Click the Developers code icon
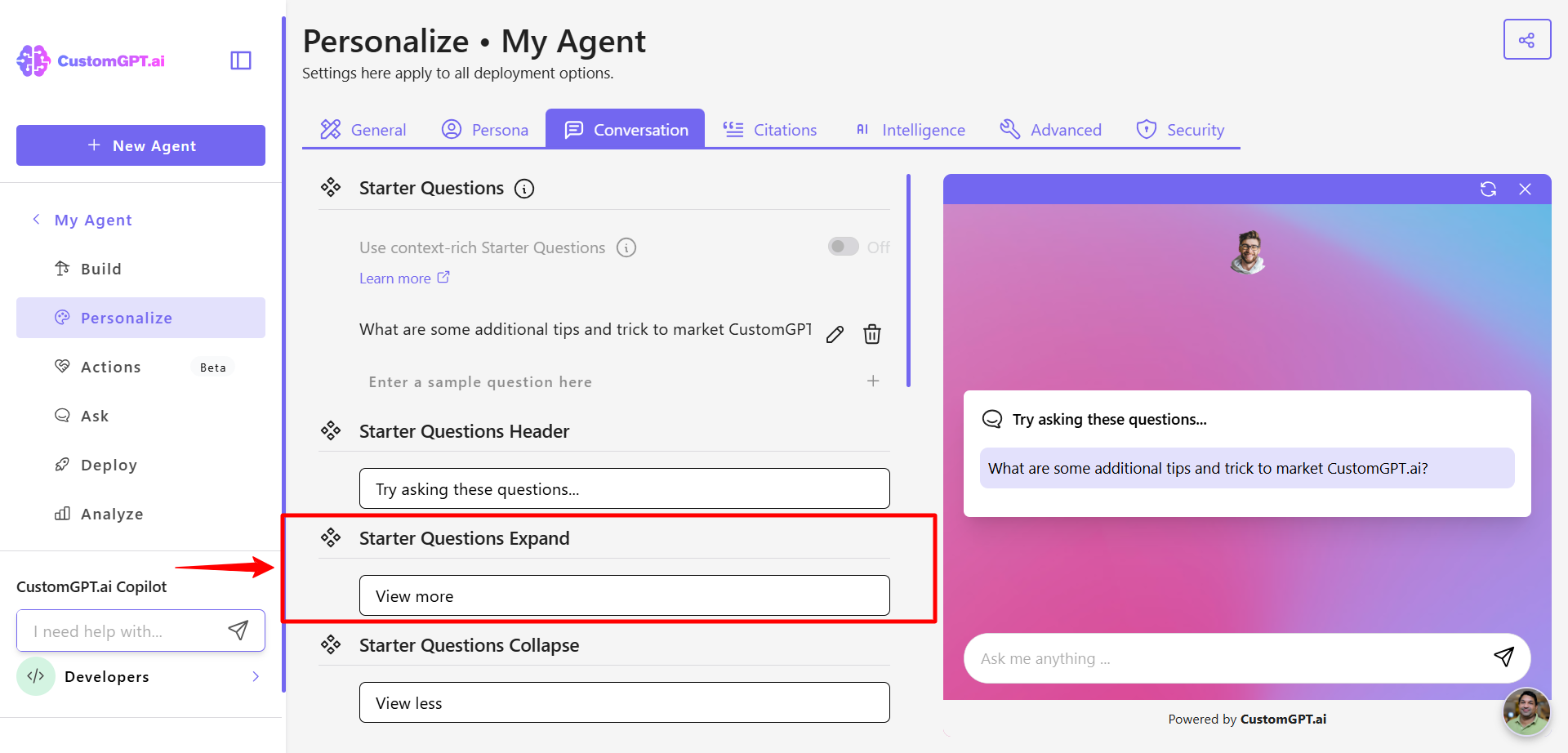This screenshot has width=1568, height=753. point(36,676)
